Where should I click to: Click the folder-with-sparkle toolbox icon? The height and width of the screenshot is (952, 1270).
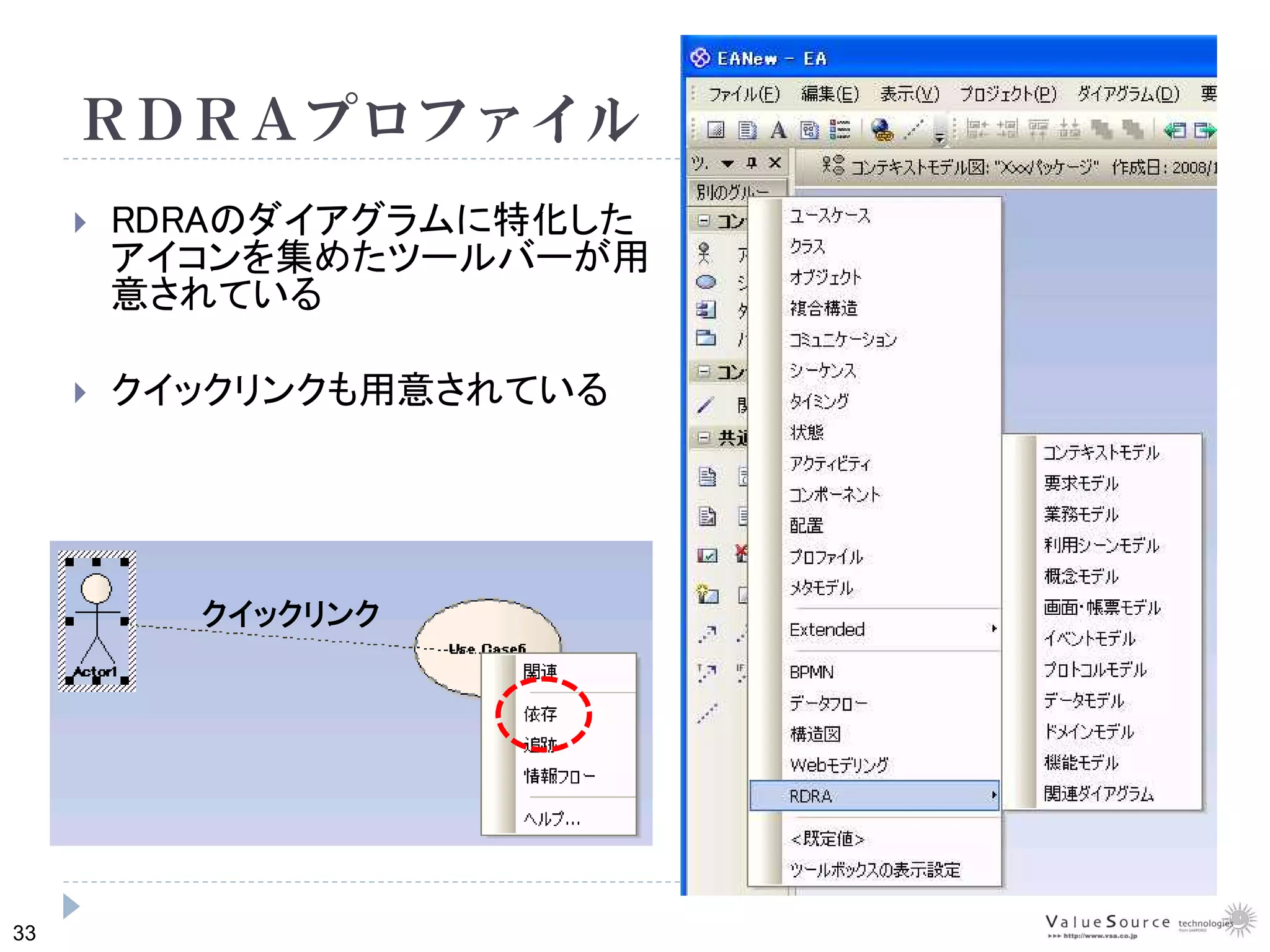tap(707, 594)
